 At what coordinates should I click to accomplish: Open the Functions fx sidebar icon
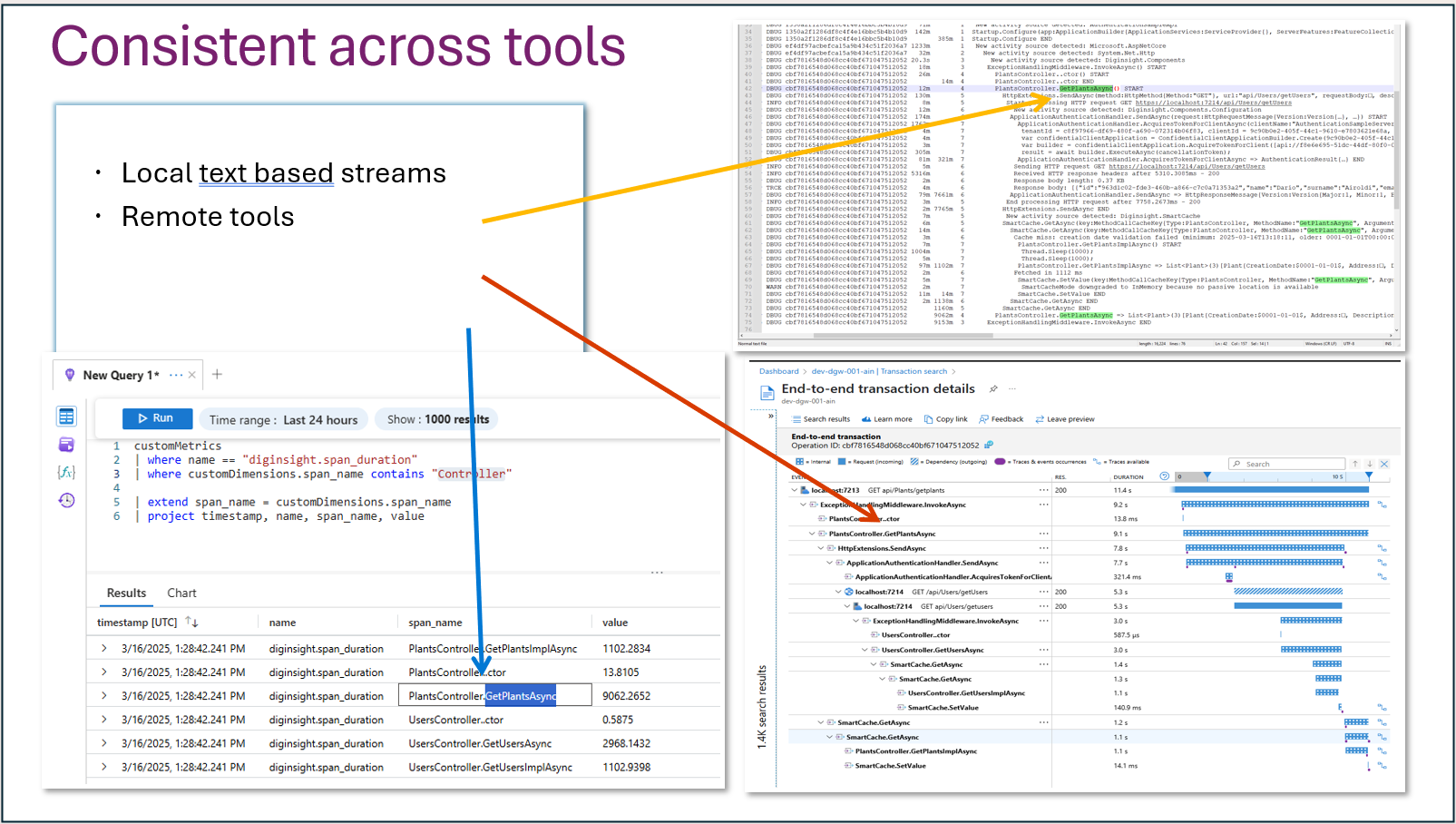point(66,472)
